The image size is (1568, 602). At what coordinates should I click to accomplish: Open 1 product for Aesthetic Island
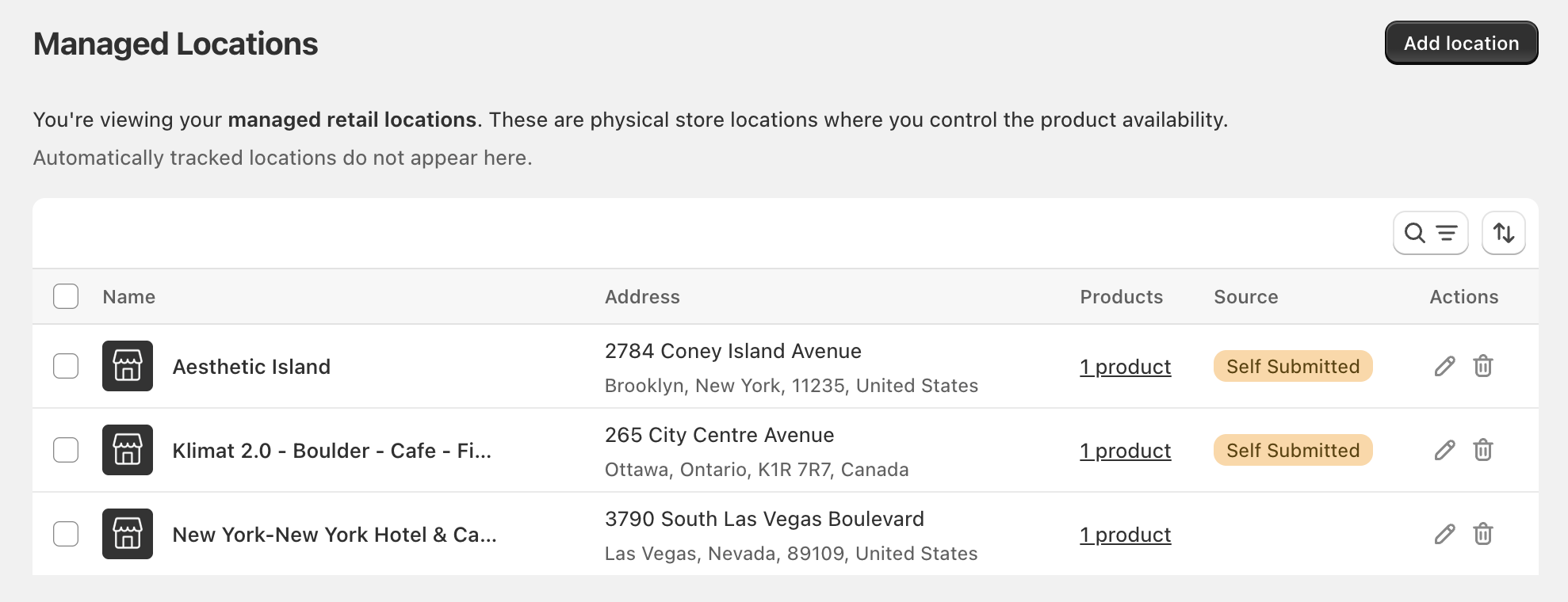click(x=1125, y=366)
